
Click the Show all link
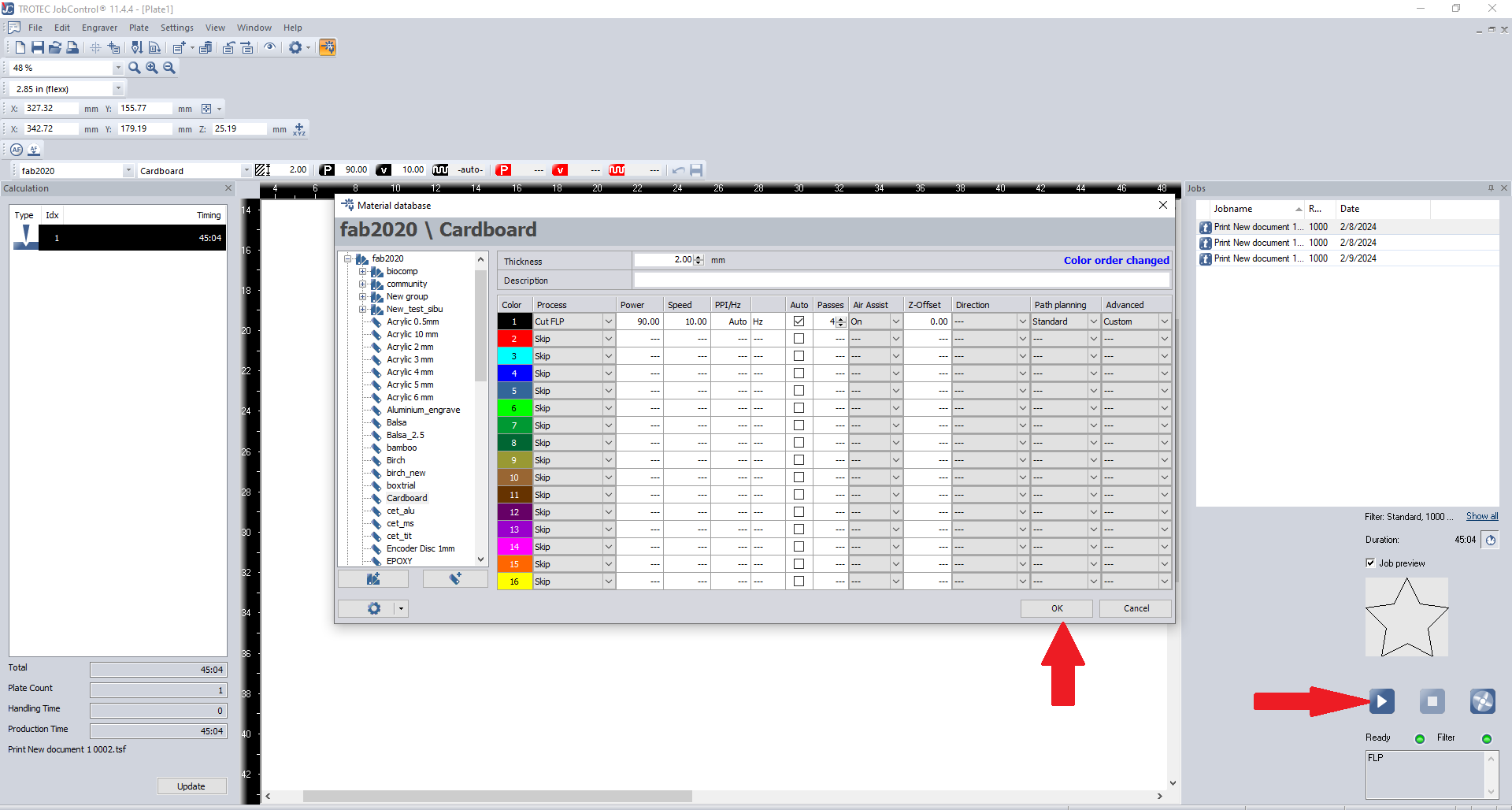click(x=1481, y=517)
